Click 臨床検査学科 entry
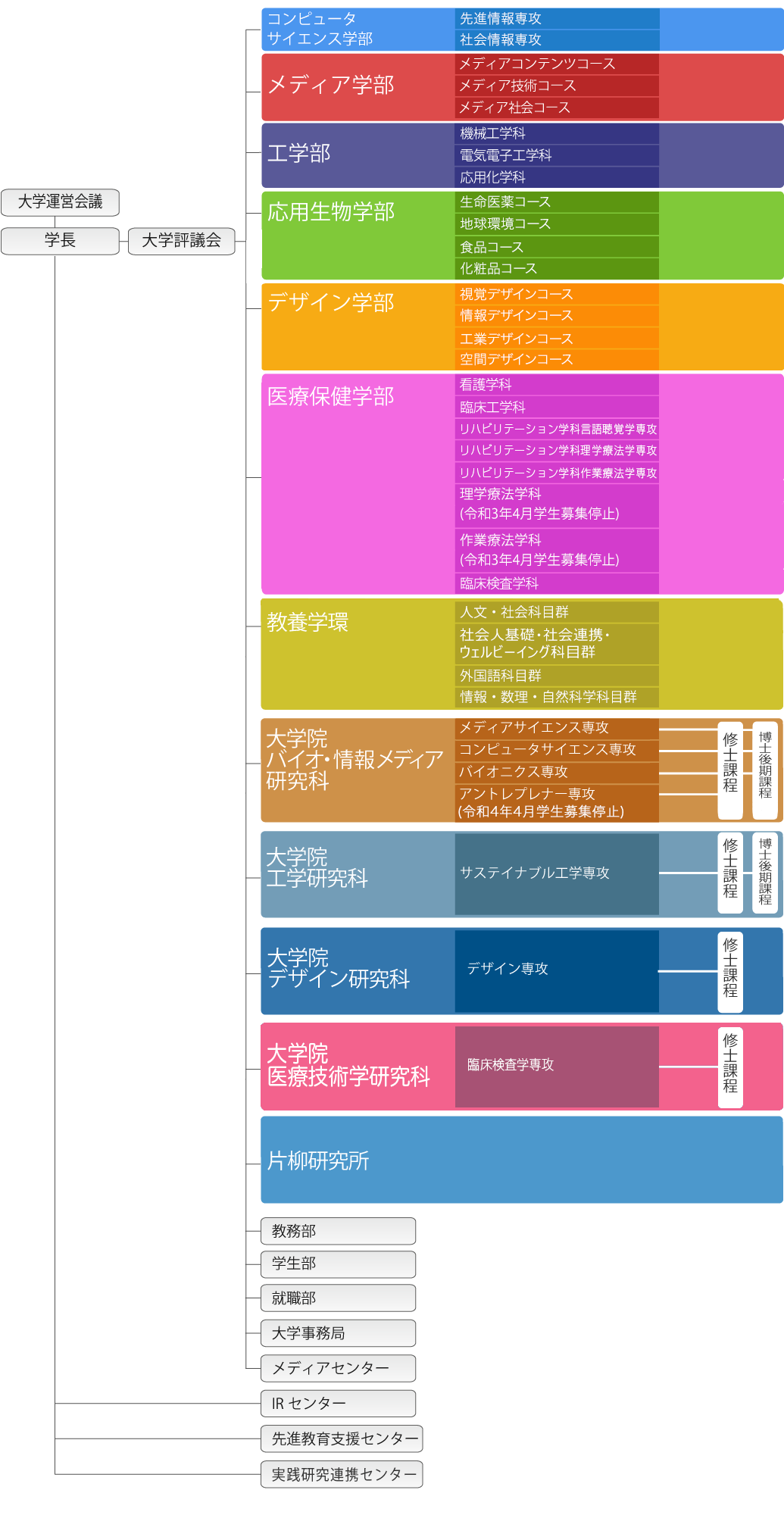Screen dimensions: 784x1515 pos(557,583)
